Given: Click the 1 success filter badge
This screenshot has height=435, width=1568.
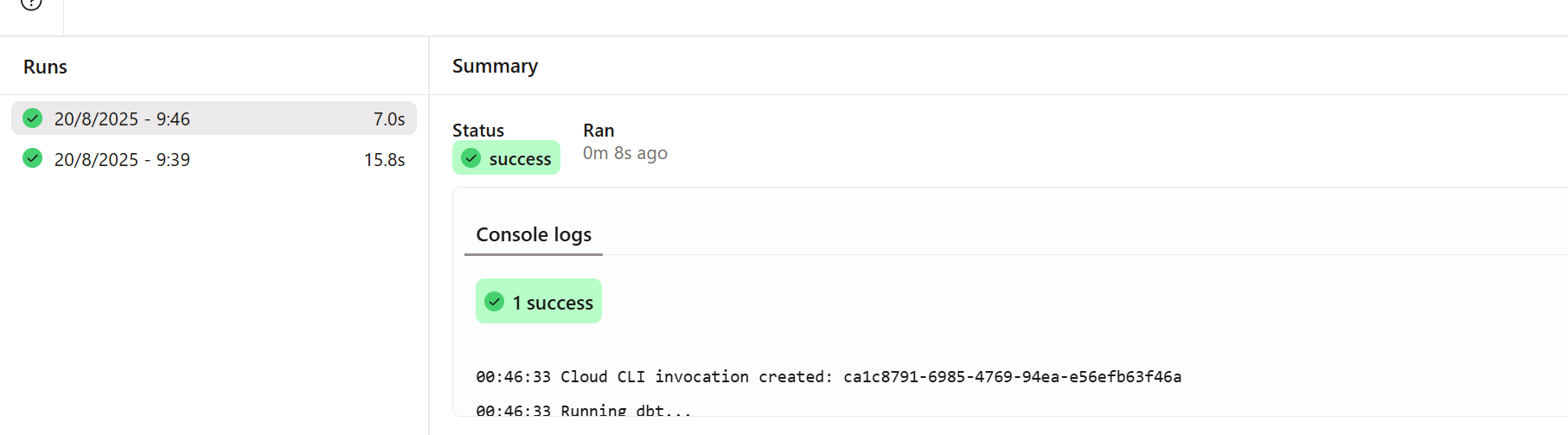Looking at the screenshot, I should click(x=539, y=301).
